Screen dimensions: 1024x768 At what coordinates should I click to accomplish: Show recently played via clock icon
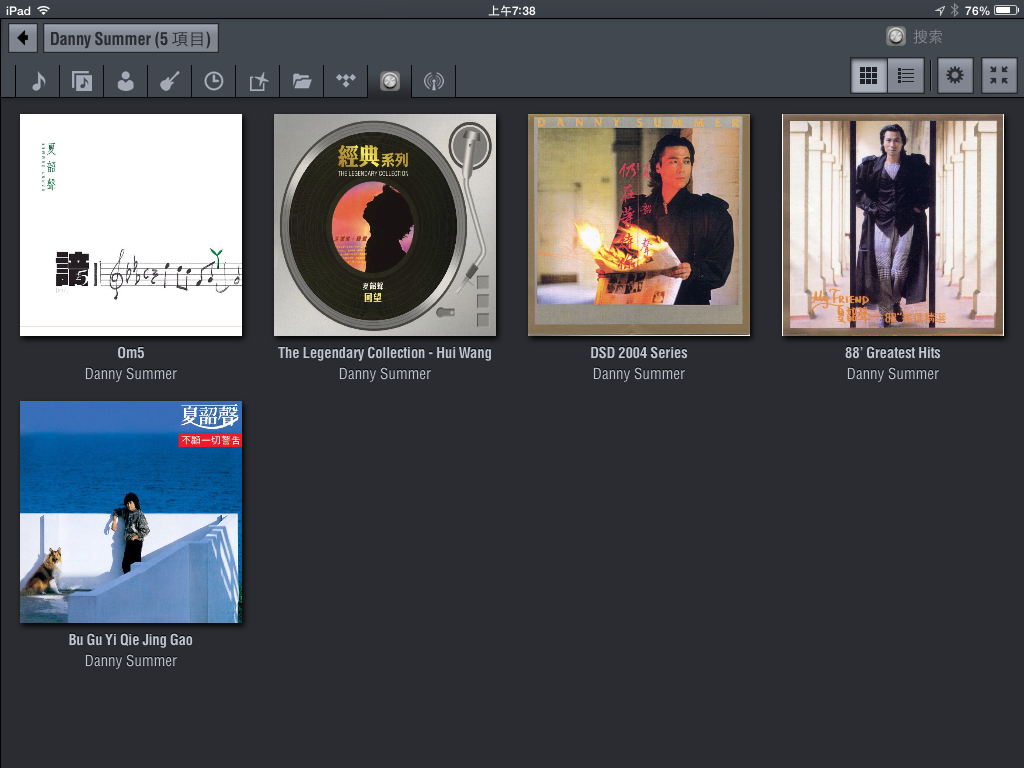click(213, 81)
